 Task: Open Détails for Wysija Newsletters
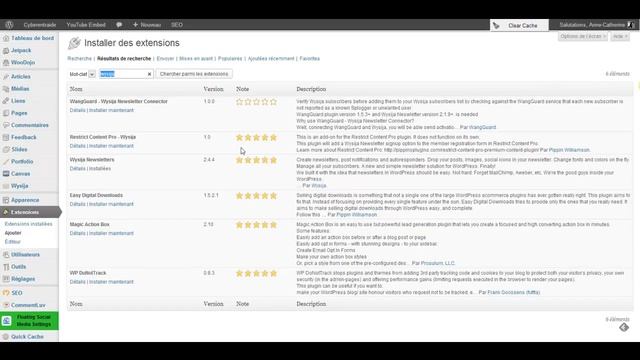[x=78, y=169]
